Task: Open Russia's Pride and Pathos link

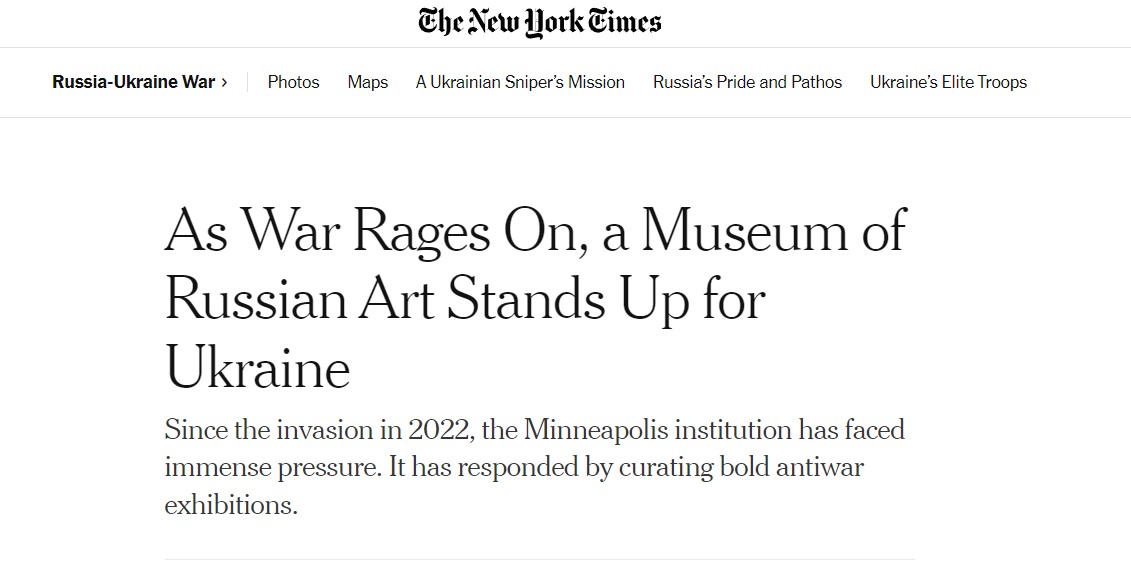Action: (x=747, y=82)
